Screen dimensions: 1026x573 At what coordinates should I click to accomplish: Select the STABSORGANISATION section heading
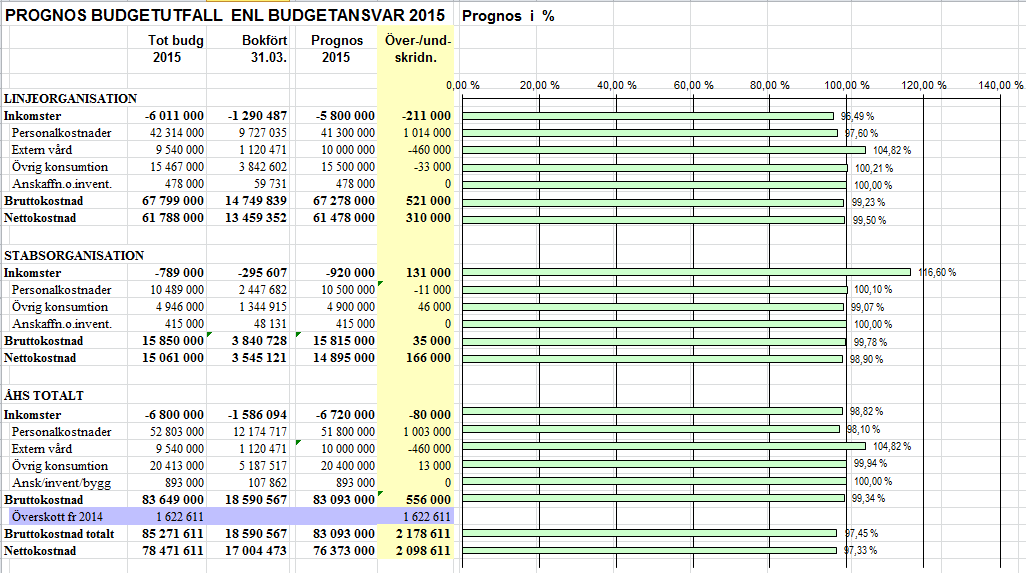coord(74,256)
